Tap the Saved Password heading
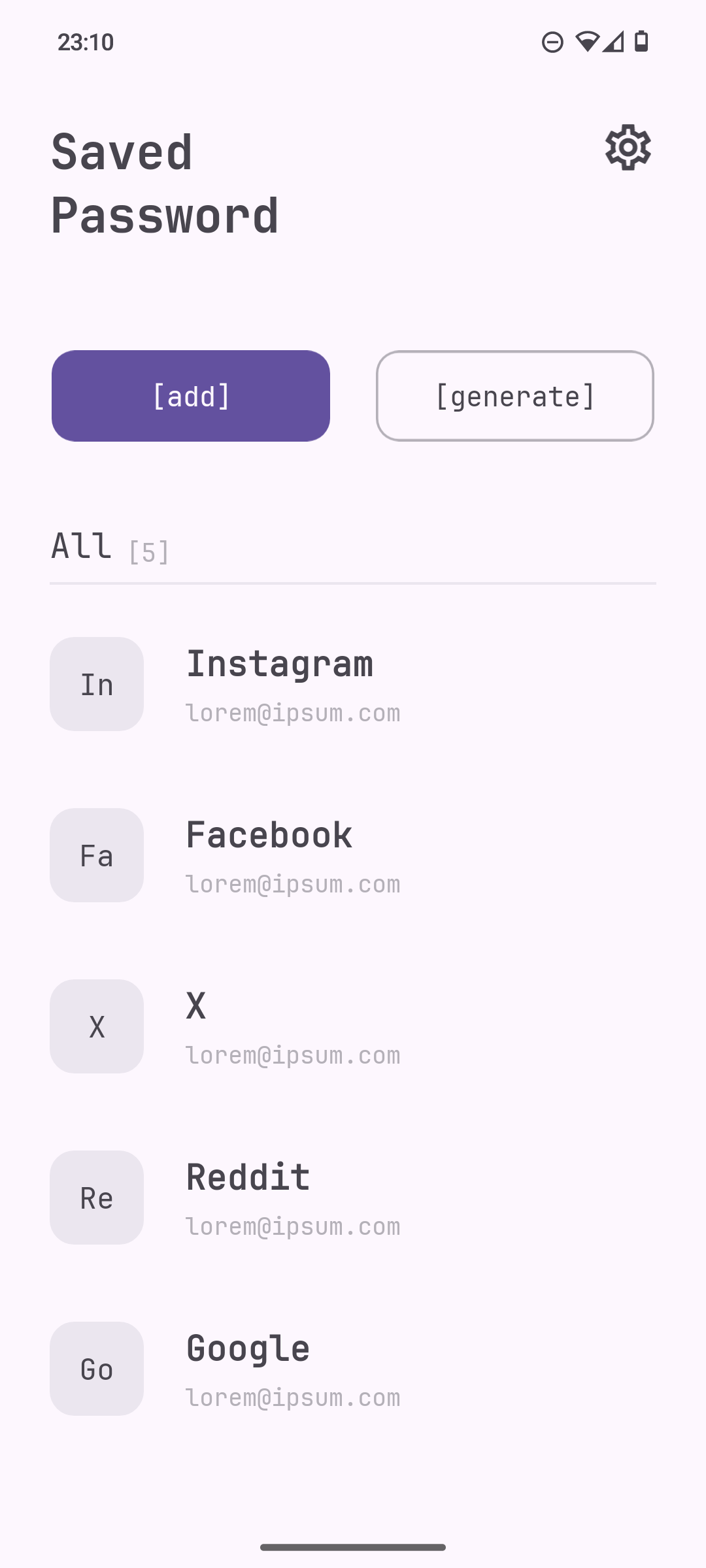 [165, 183]
